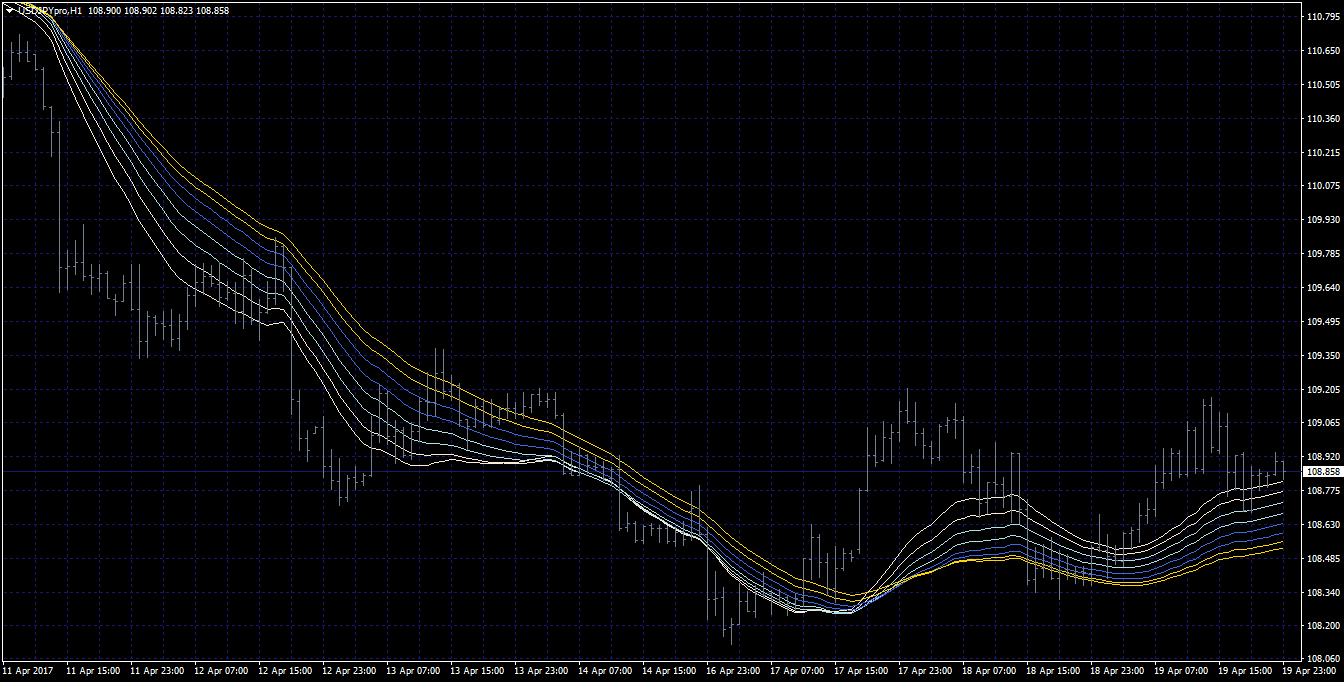1344x682 pixels.
Task: Click the 109.065 price scale label
Action: [x=1323, y=423]
